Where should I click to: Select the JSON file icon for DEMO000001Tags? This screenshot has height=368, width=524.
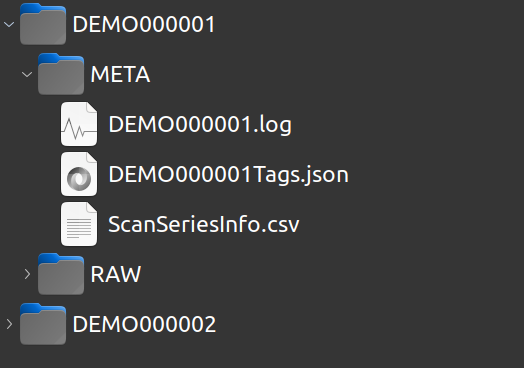[x=79, y=174]
